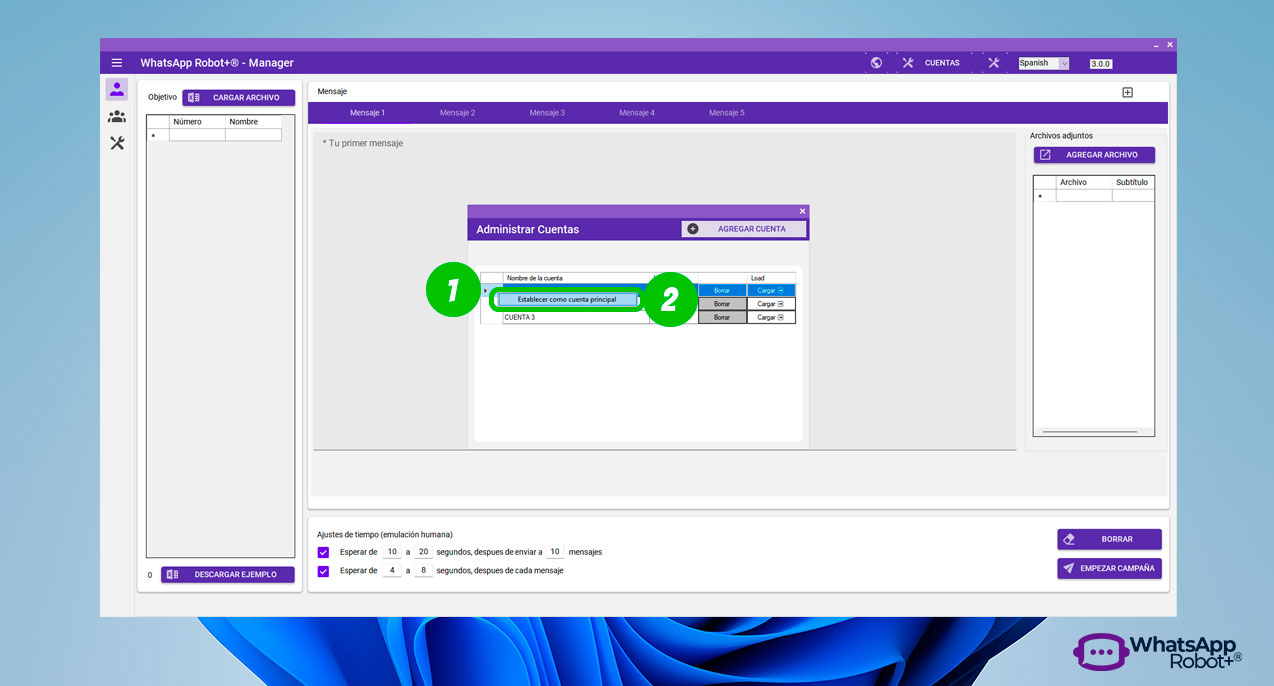Viewport: 1274px width, 686px height.
Task: Click the BORRAR eraser button
Action: (1109, 539)
